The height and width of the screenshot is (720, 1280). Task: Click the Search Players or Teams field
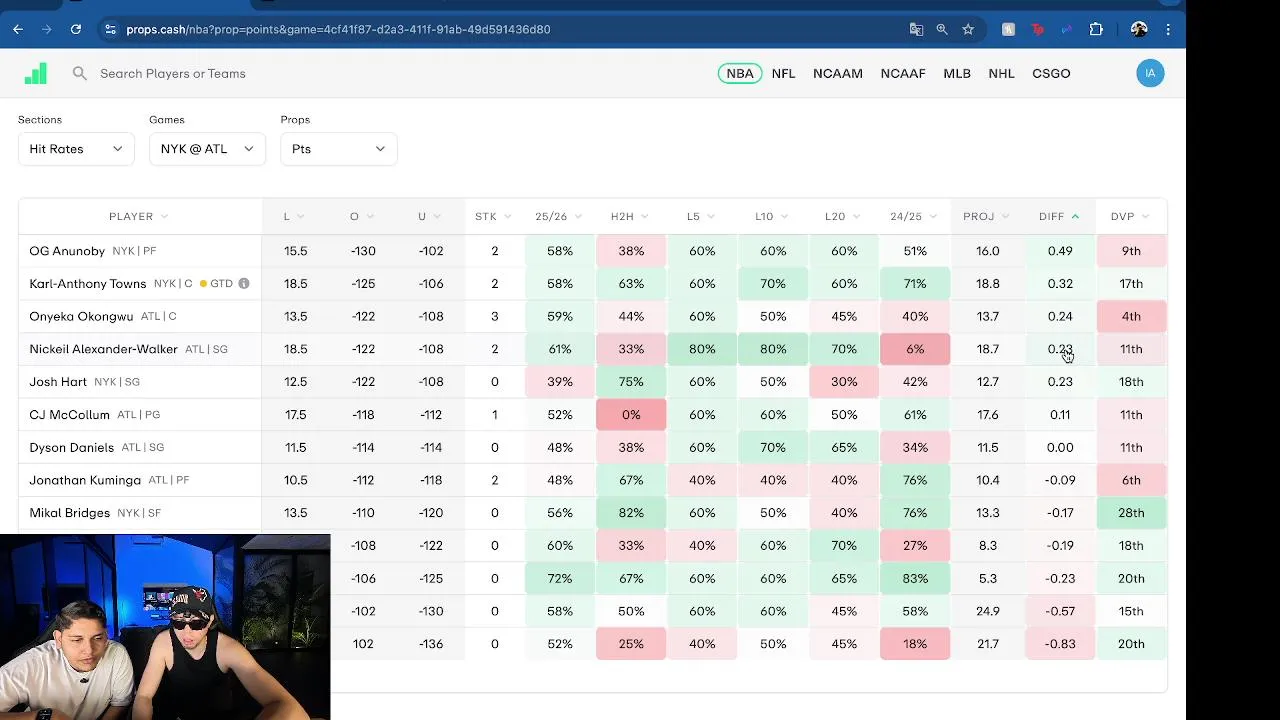pos(172,73)
